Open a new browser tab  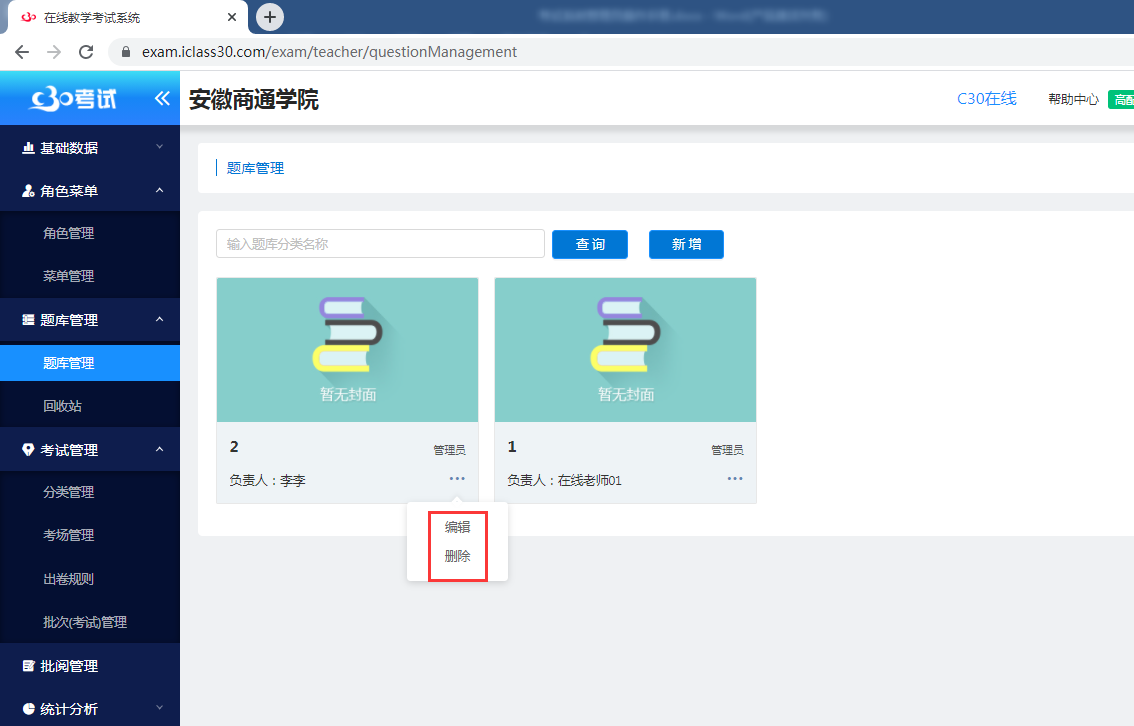point(270,17)
